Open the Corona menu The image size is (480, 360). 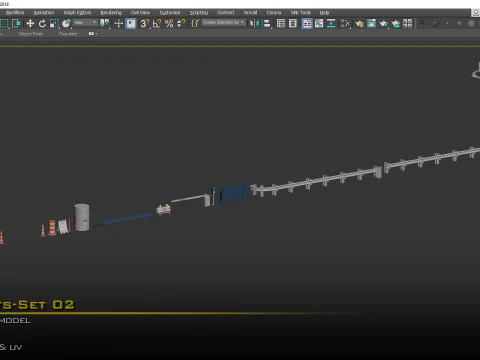pyautogui.click(x=274, y=13)
